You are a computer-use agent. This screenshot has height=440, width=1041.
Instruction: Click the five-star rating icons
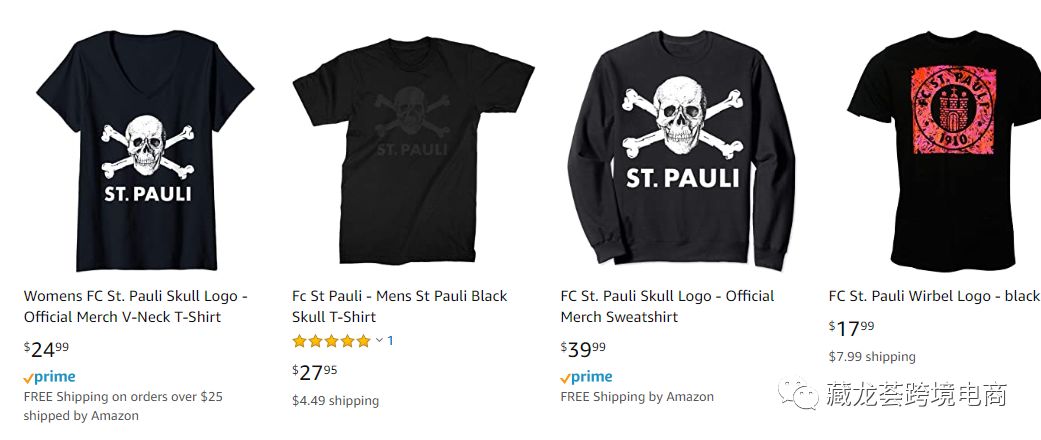(331, 341)
